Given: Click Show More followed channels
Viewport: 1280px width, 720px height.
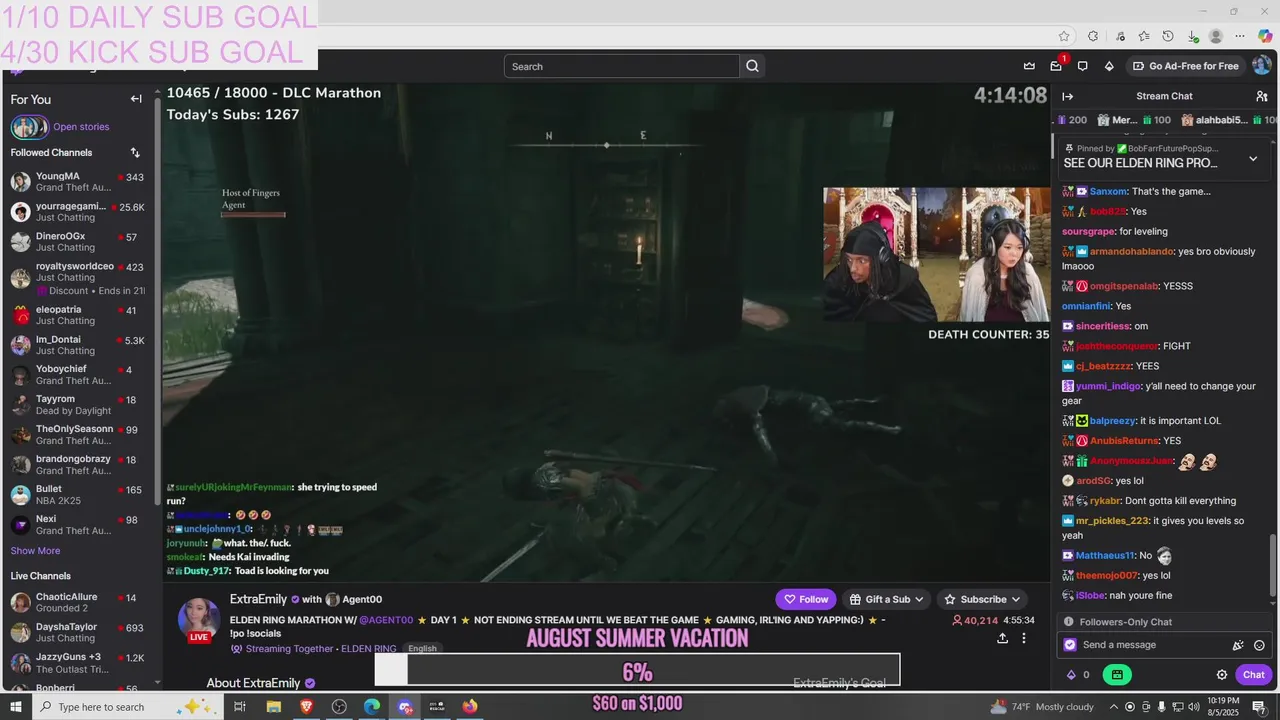Looking at the screenshot, I should point(35,551).
